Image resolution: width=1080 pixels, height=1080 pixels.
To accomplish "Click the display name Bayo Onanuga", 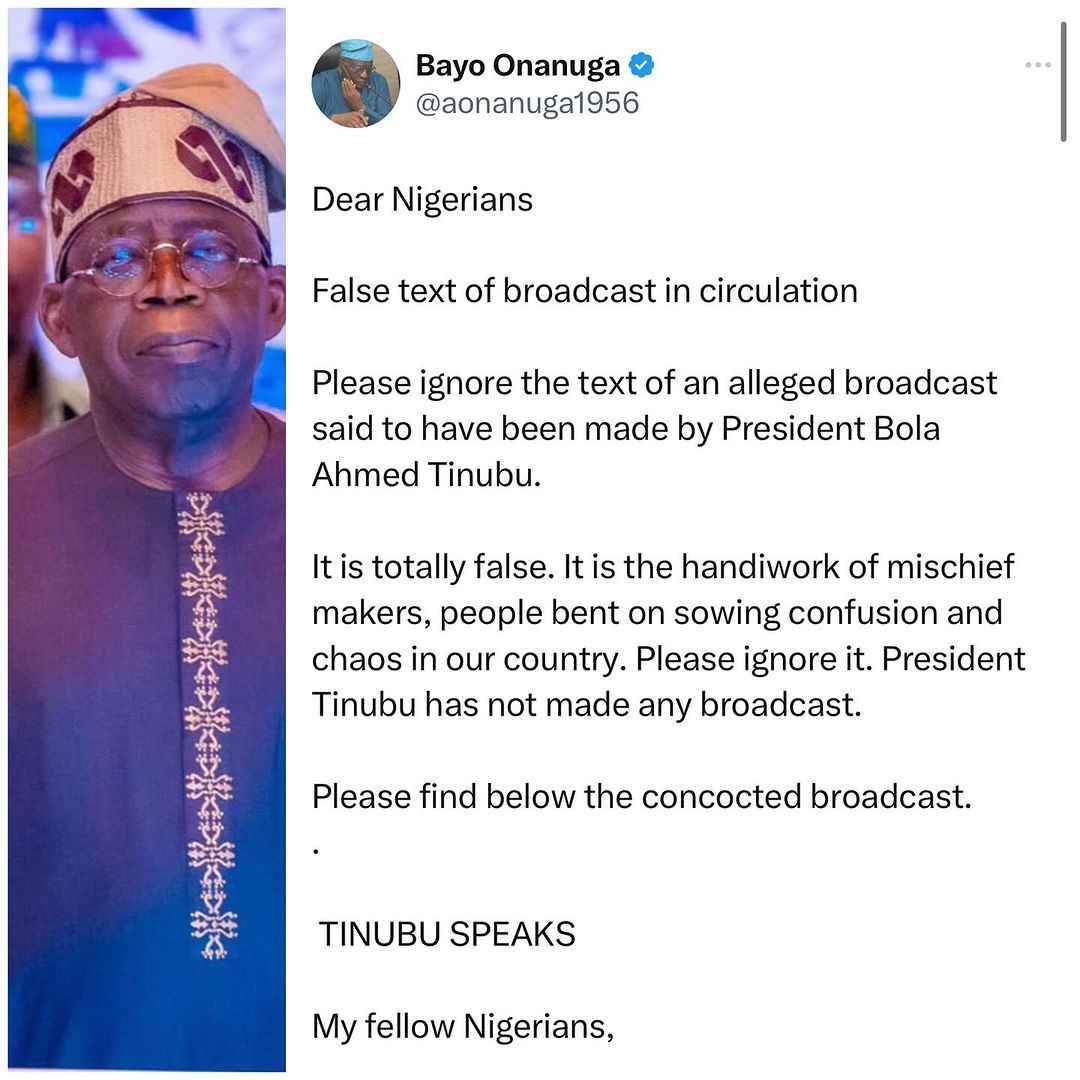I will coord(517,65).
